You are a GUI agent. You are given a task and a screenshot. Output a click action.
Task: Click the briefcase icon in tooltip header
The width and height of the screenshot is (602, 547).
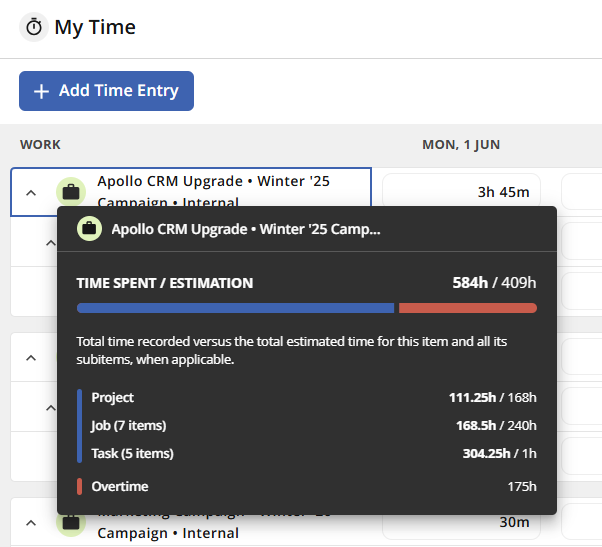click(89, 229)
